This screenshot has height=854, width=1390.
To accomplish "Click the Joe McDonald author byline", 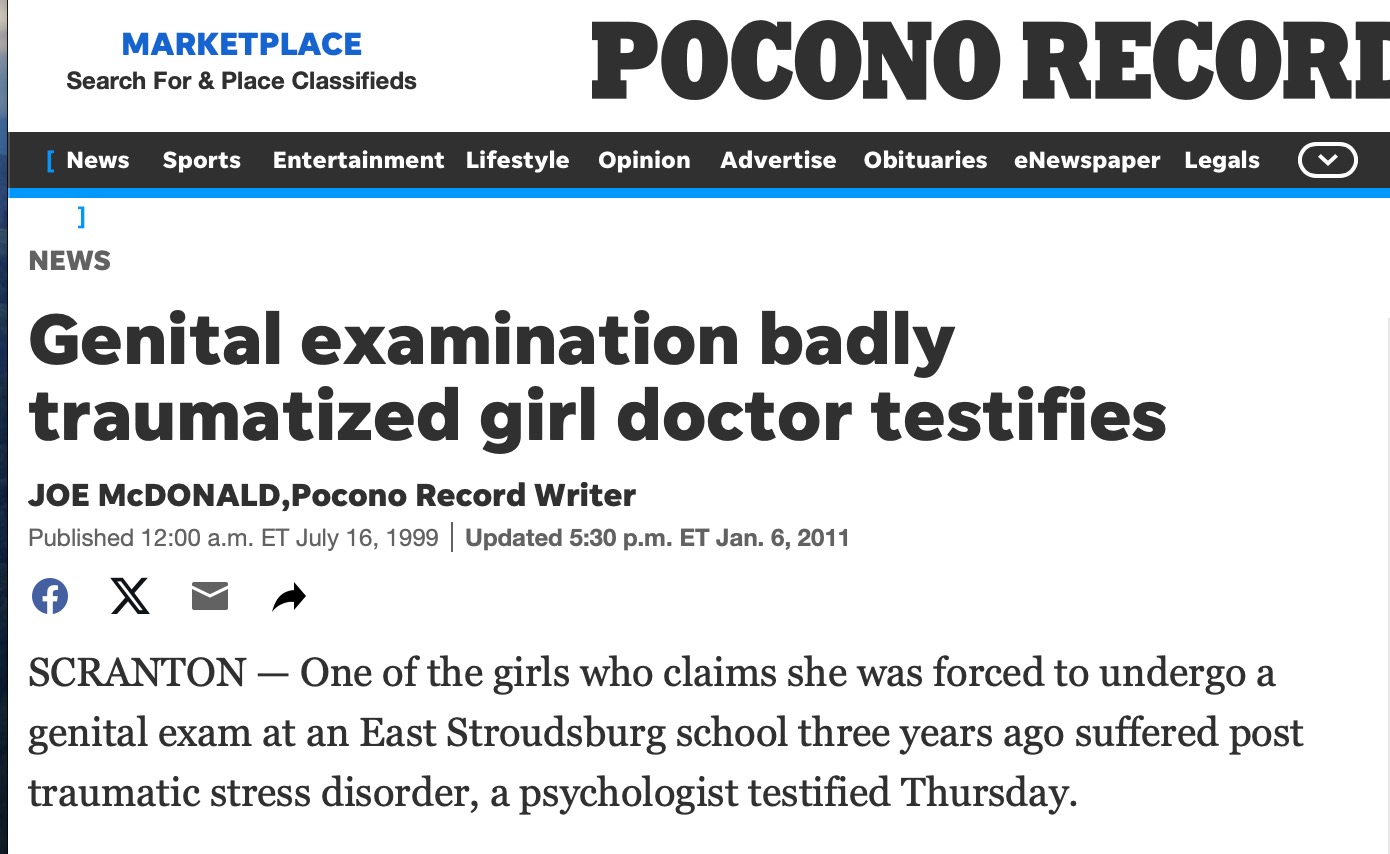I will 157,495.
